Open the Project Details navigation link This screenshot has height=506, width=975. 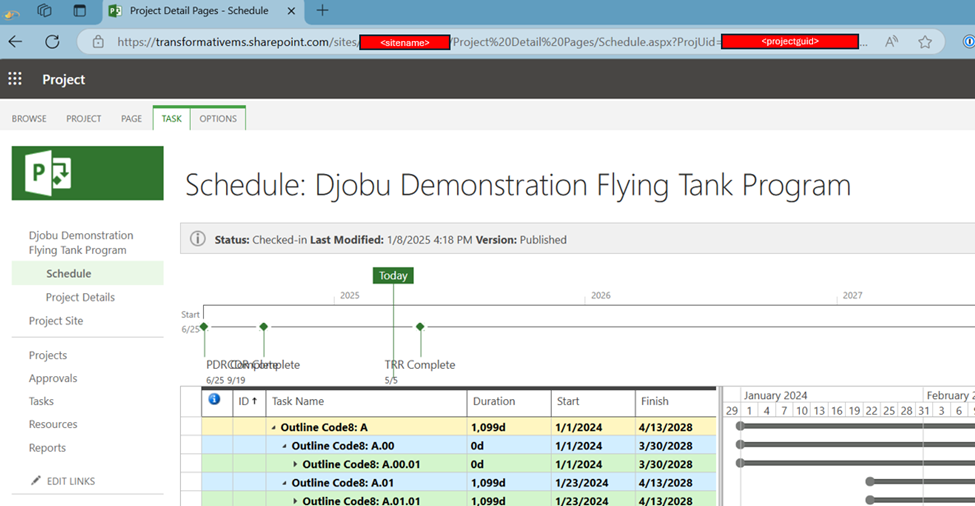click(x=80, y=297)
